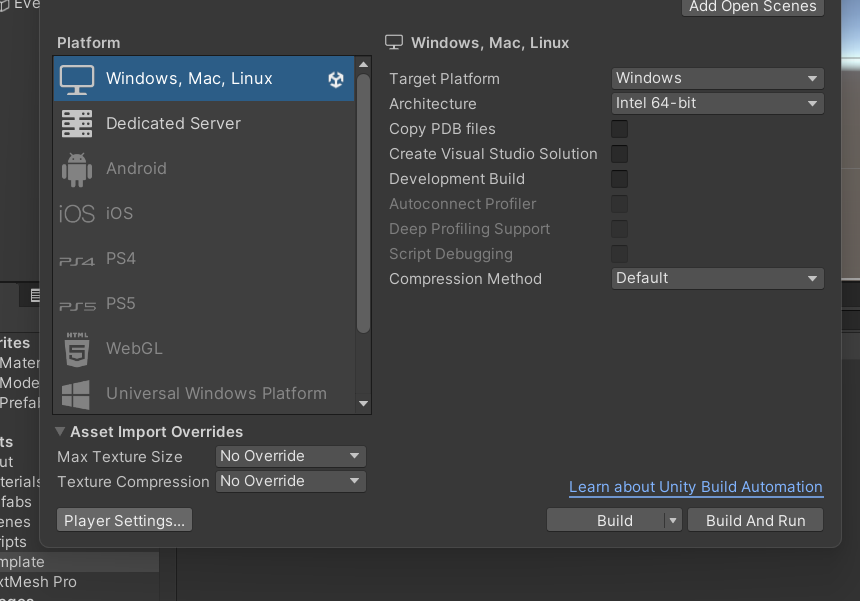Open Player Settings
Viewport: 860px width, 601px height.
click(125, 520)
